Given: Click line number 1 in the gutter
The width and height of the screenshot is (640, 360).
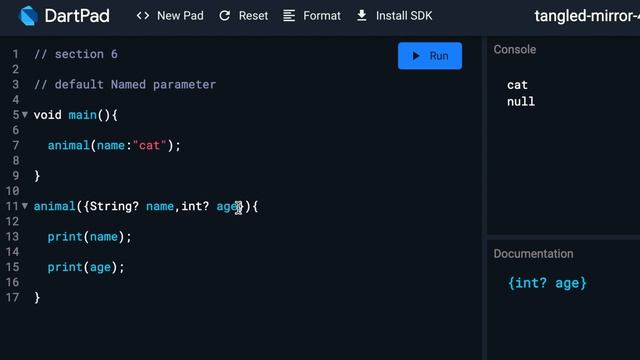Looking at the screenshot, I should (x=16, y=54).
